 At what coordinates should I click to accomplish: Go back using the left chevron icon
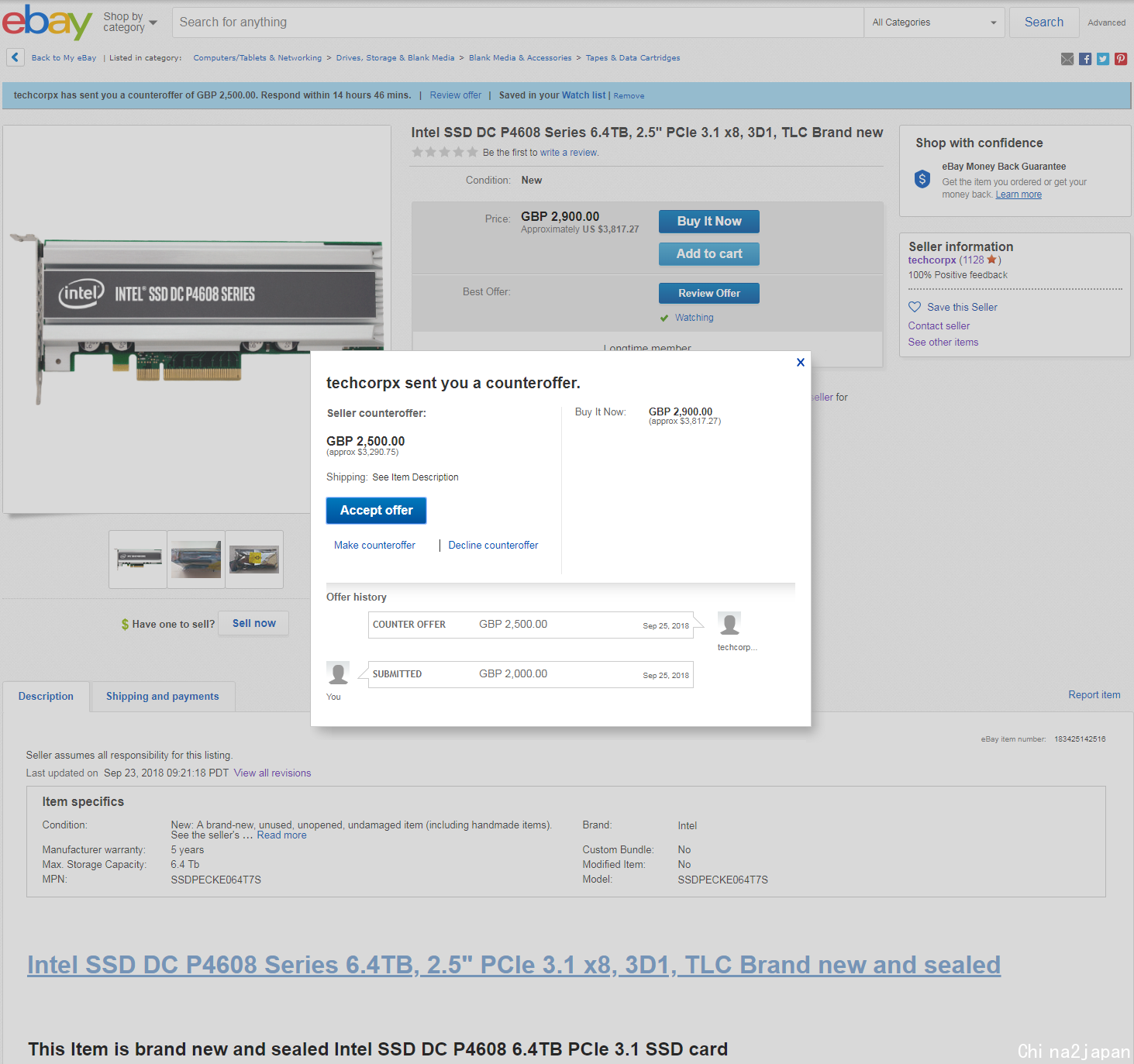tap(15, 57)
